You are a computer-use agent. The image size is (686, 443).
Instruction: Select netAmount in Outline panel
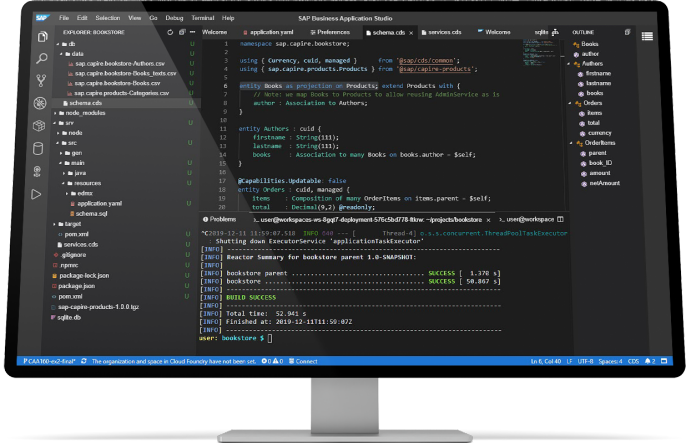(x=601, y=183)
